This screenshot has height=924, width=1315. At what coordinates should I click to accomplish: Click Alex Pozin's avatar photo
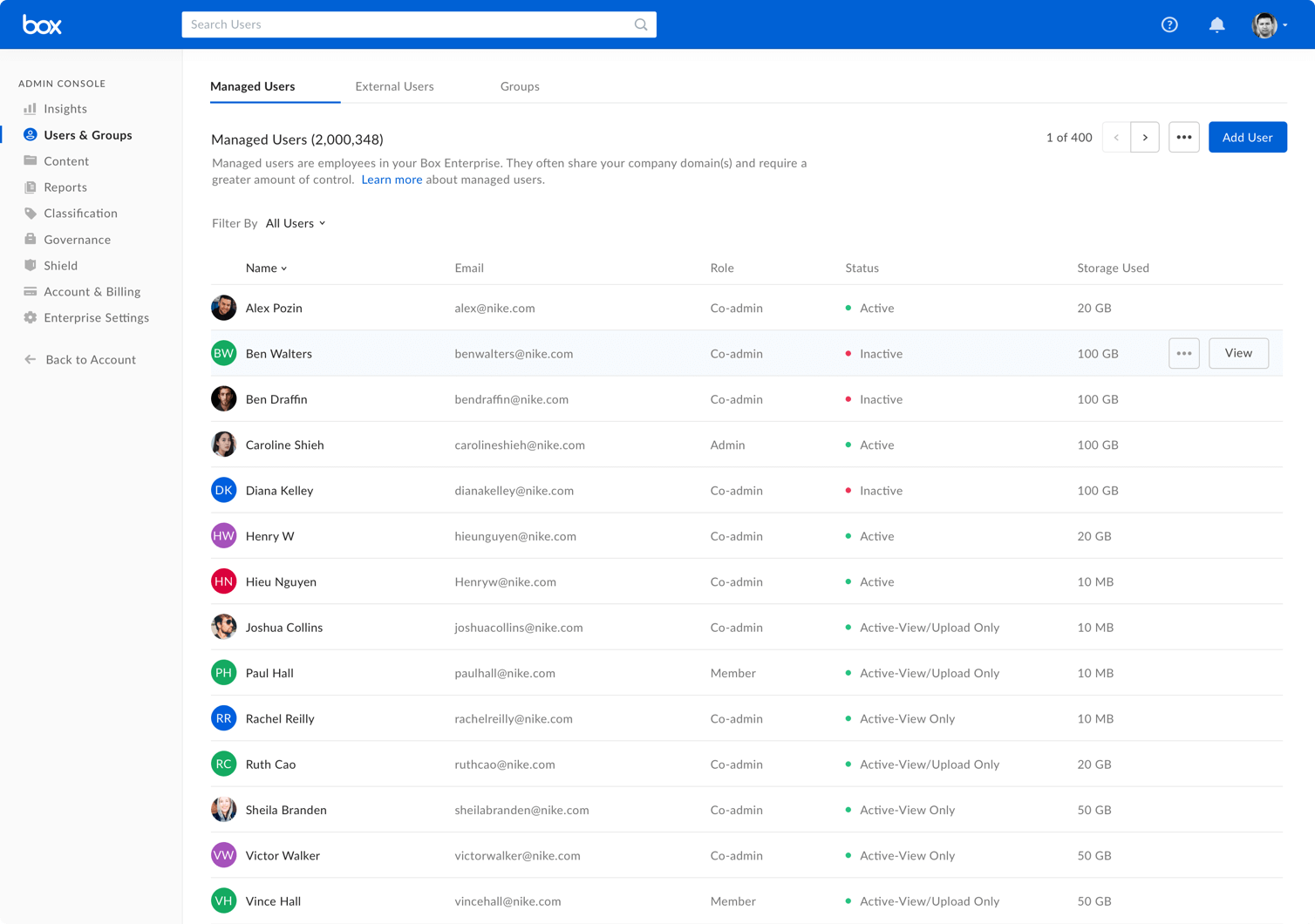tap(224, 308)
